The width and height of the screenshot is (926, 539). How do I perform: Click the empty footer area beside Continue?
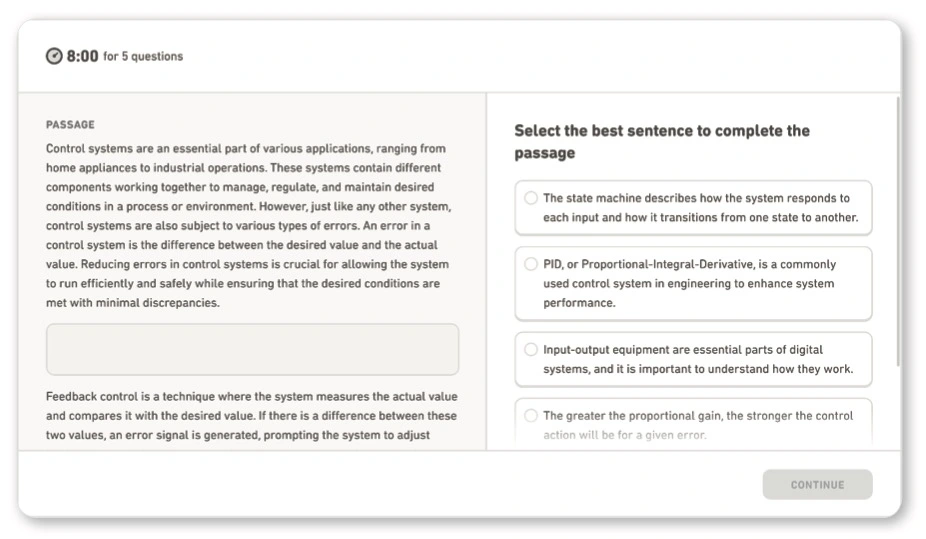(x=400, y=484)
